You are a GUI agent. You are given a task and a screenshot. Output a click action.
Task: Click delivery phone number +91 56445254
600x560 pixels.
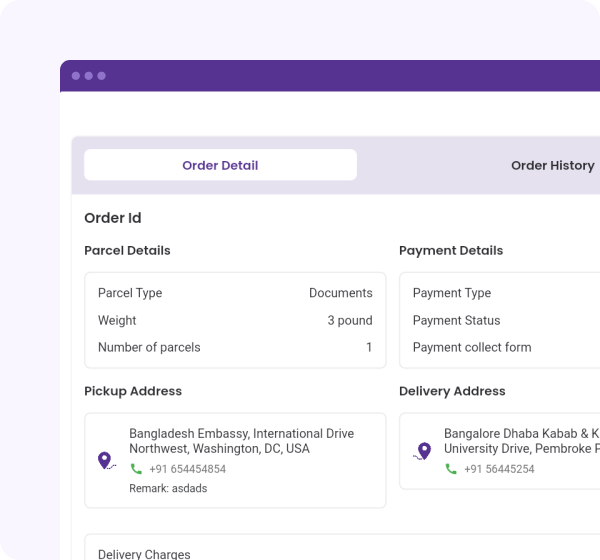pos(497,469)
